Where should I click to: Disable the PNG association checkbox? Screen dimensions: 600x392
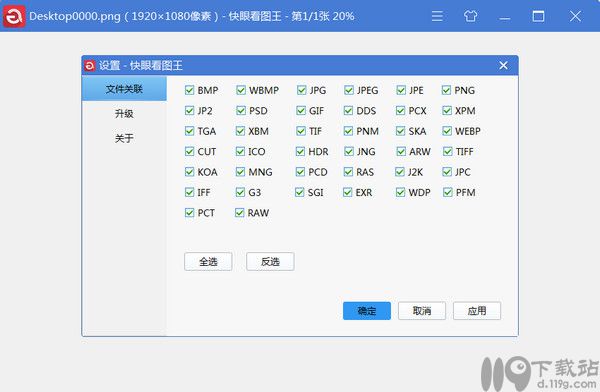click(446, 90)
